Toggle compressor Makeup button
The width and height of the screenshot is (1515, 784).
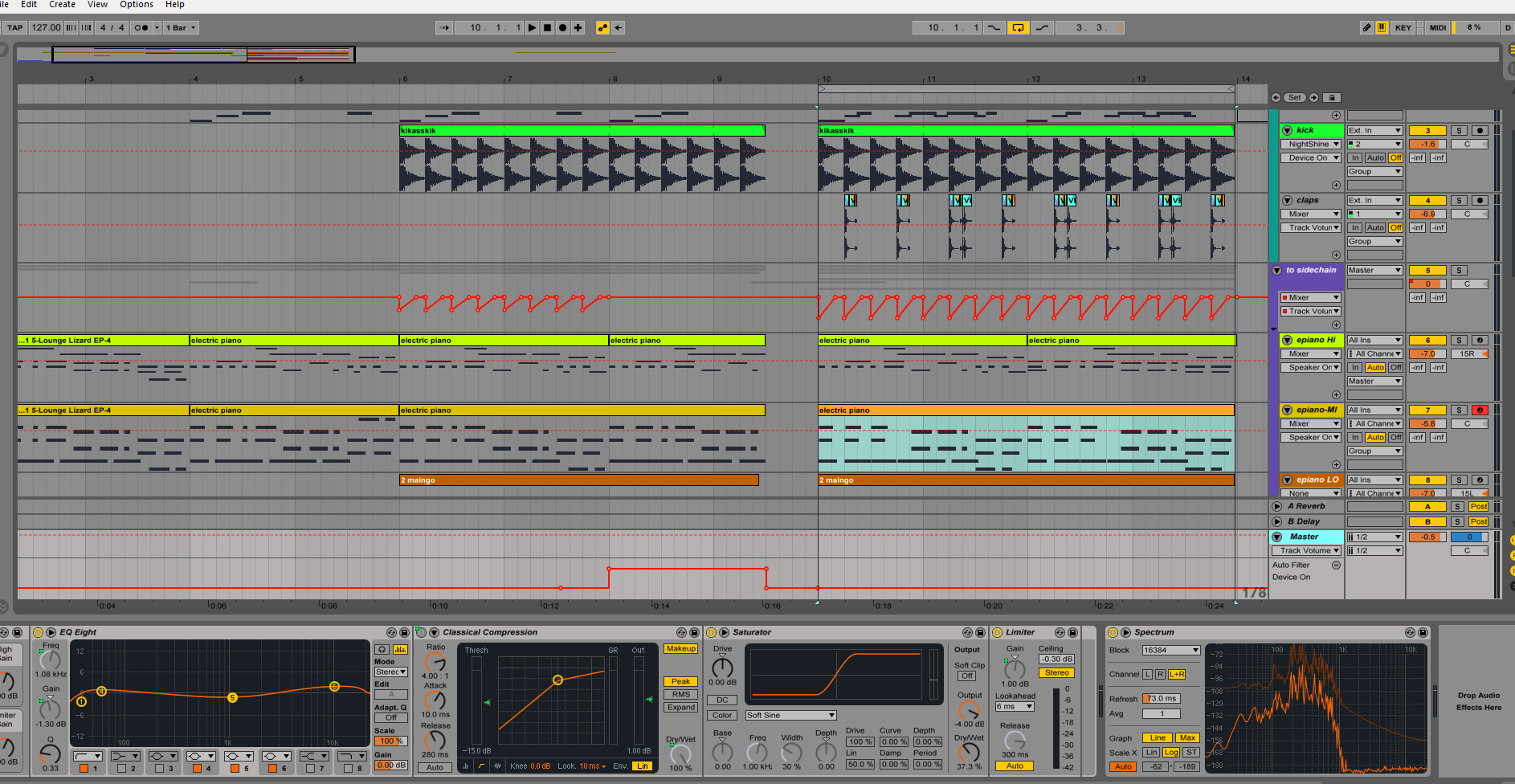tap(680, 649)
